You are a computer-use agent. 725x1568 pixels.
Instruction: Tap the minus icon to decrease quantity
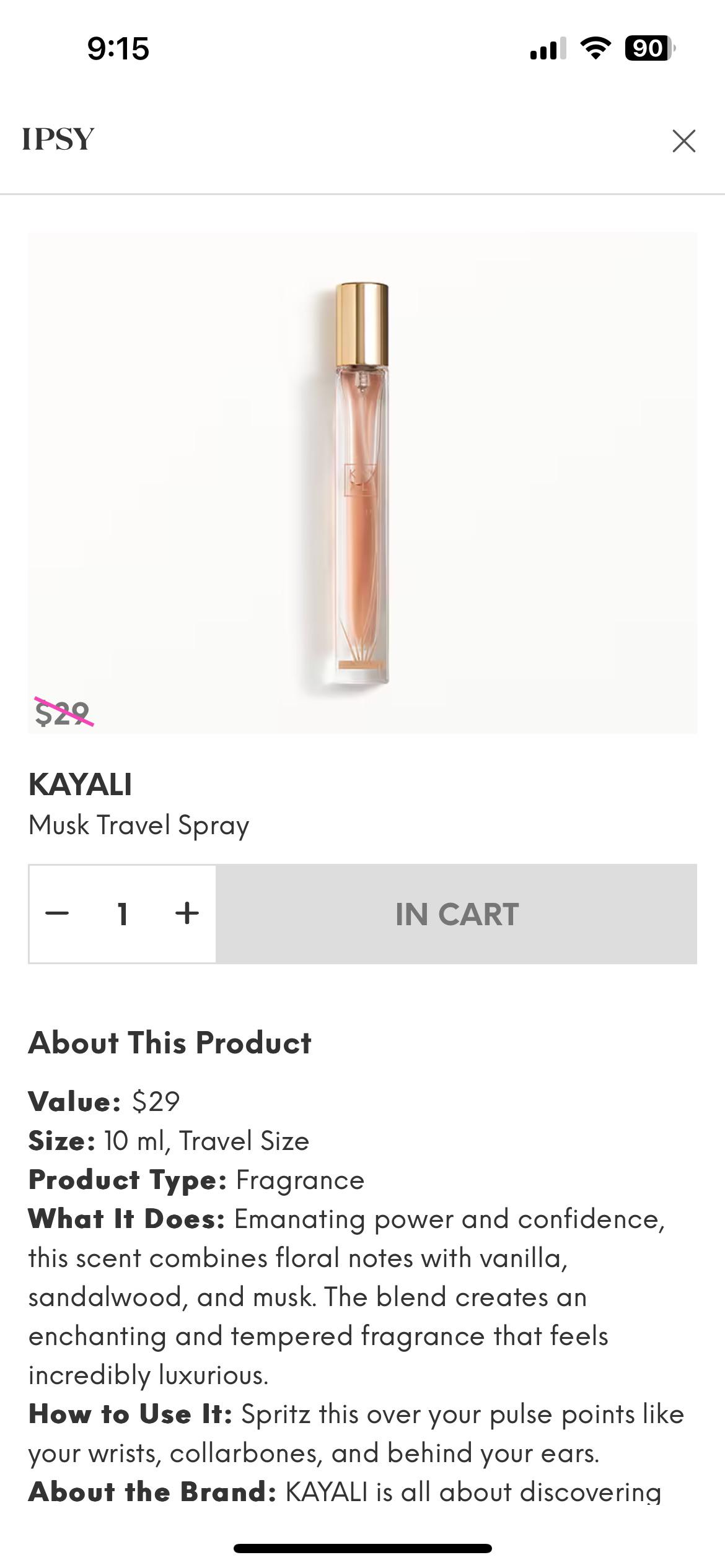57,913
